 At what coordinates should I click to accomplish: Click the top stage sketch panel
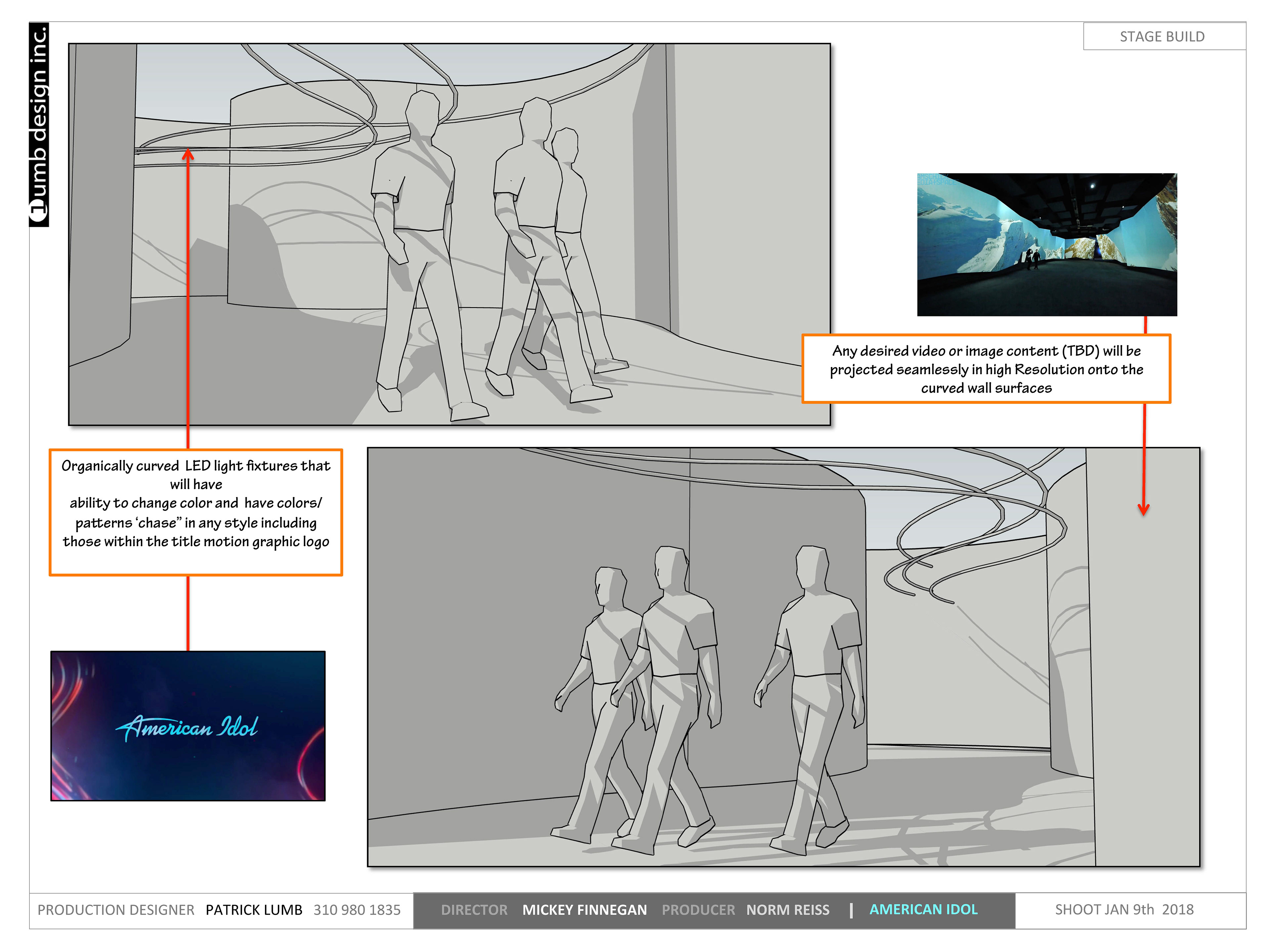[x=449, y=234]
